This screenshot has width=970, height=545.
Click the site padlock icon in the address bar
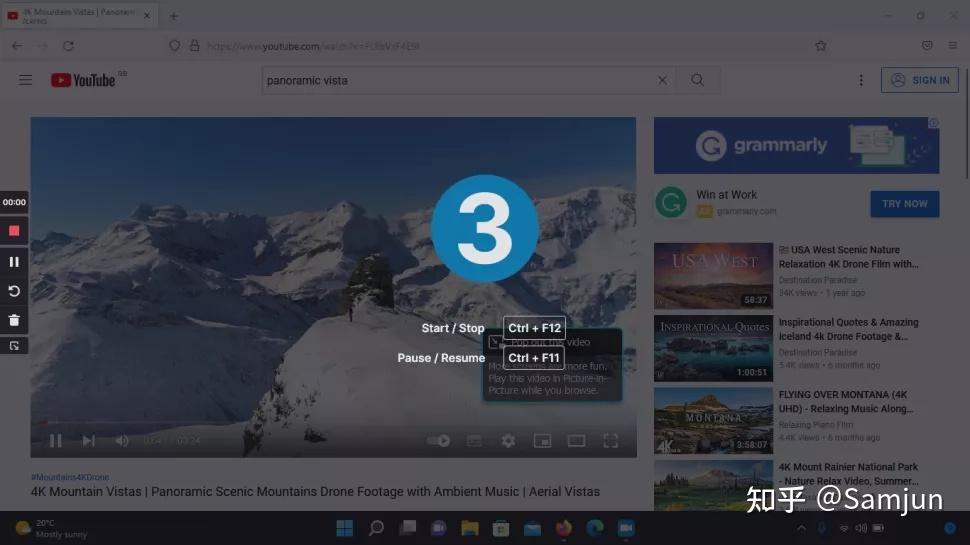(194, 46)
